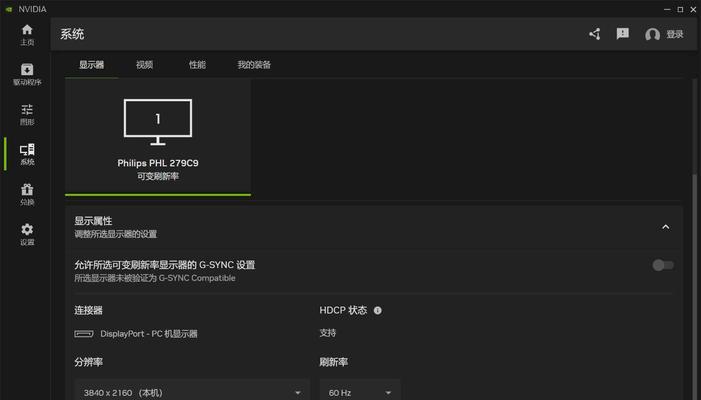Open the 3840 x 2160 resolution dropdown

point(192,392)
